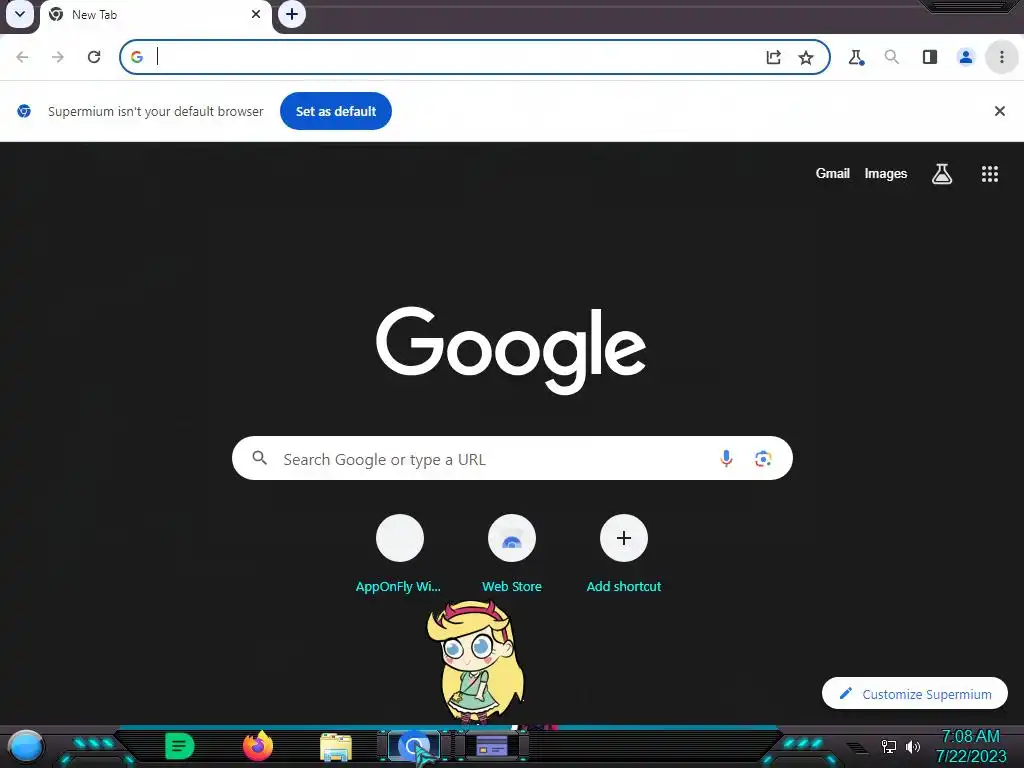Open Google Images link
This screenshot has height=768, width=1024.
886,173
